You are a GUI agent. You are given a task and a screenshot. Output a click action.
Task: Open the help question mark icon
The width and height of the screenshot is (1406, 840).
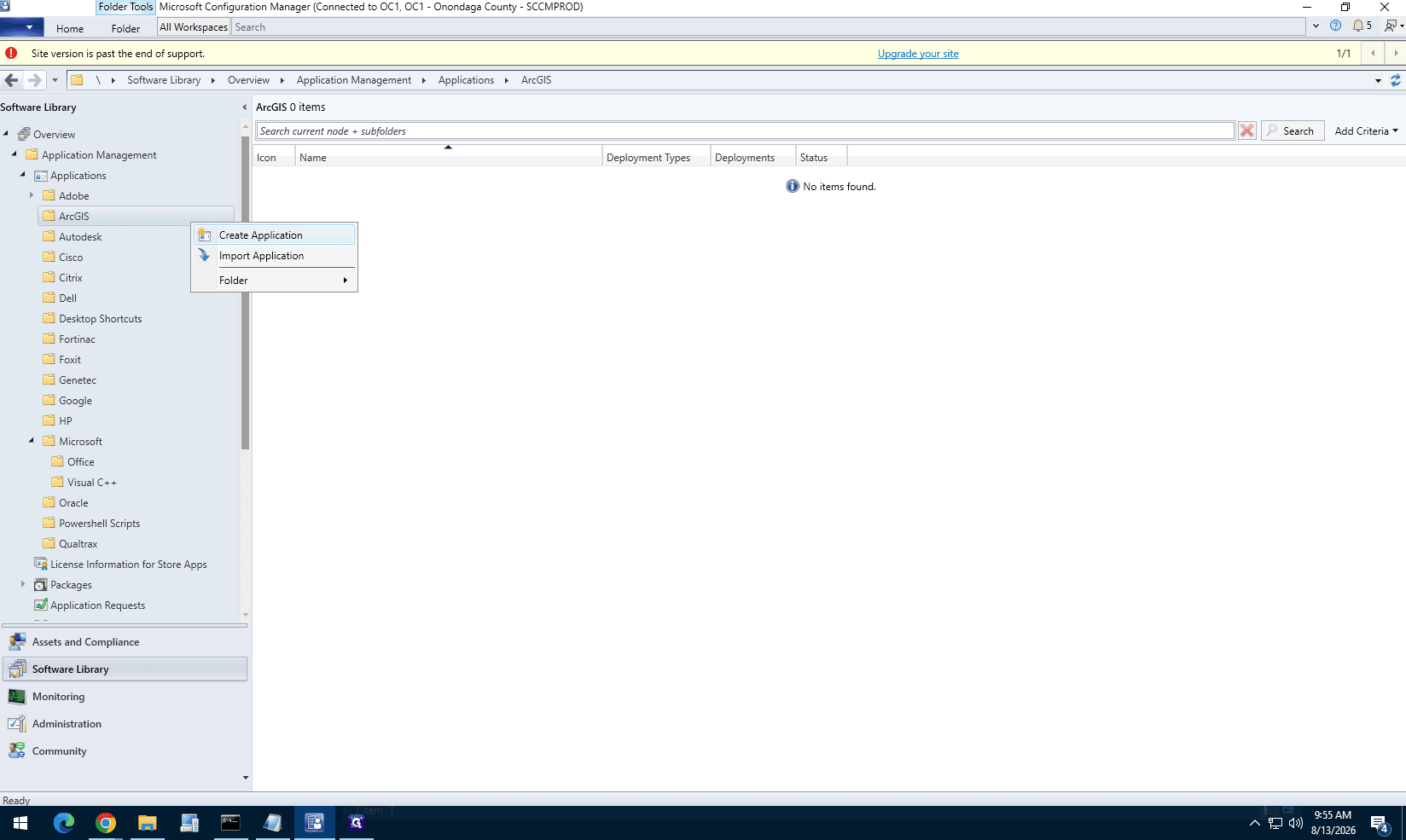tap(1335, 26)
